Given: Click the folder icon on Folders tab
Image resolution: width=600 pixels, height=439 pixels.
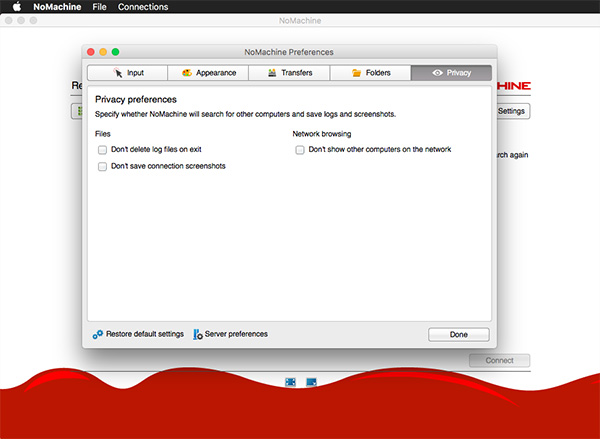Looking at the screenshot, I should (x=356, y=73).
